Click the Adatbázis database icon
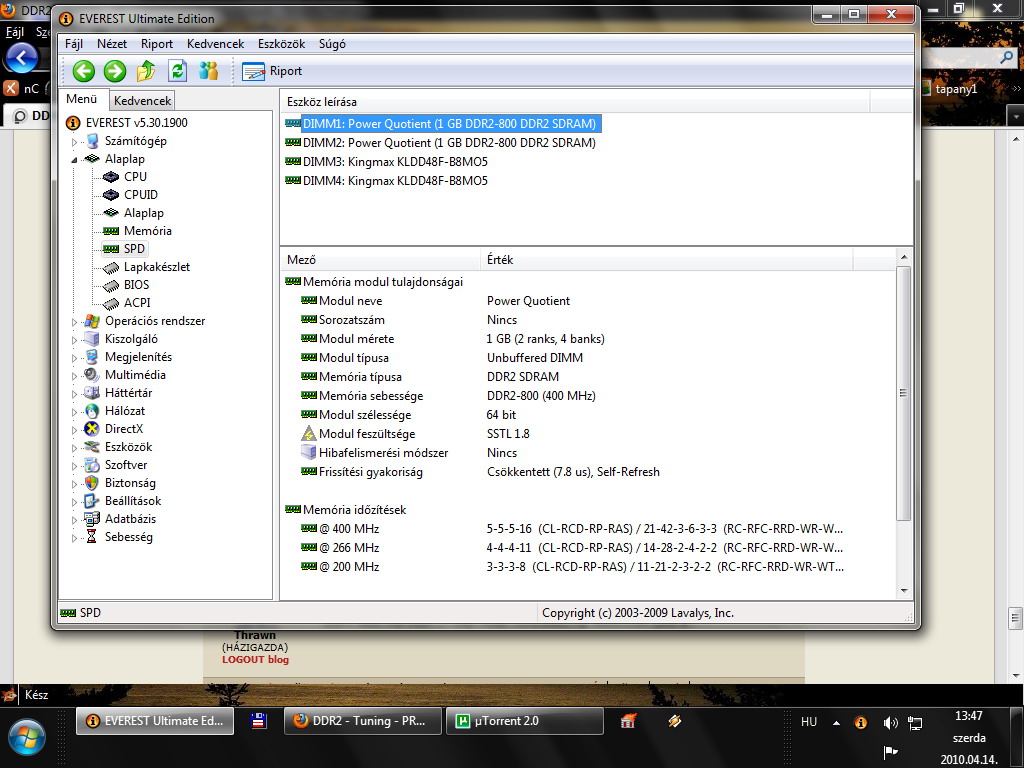 coord(92,519)
